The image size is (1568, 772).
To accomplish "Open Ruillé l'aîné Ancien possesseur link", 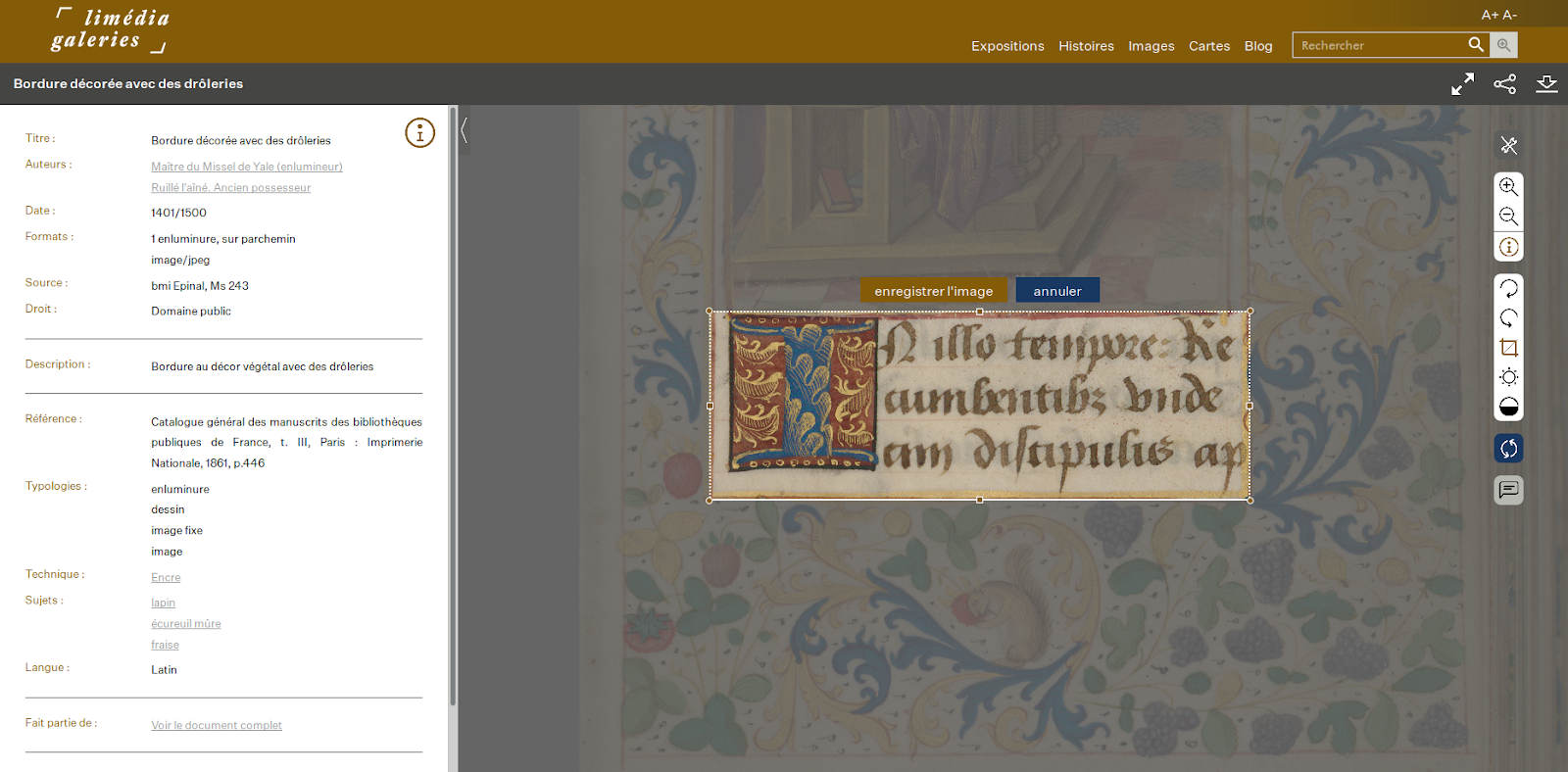I will (x=230, y=188).
